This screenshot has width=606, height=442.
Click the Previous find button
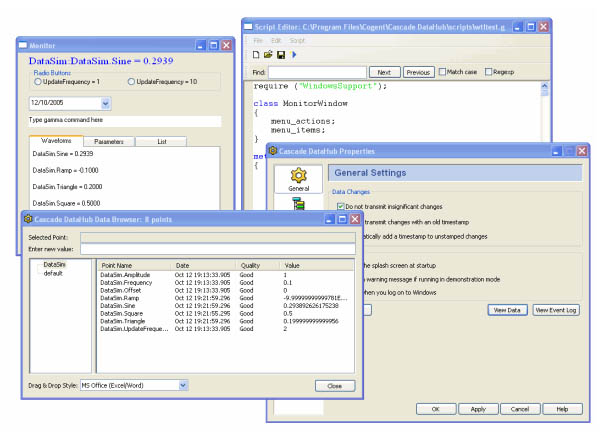(419, 72)
